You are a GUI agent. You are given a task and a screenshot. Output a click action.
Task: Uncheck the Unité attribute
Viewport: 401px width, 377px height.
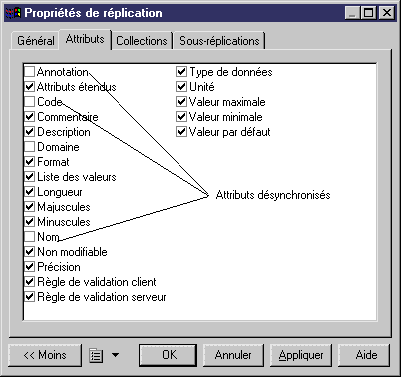click(x=181, y=87)
